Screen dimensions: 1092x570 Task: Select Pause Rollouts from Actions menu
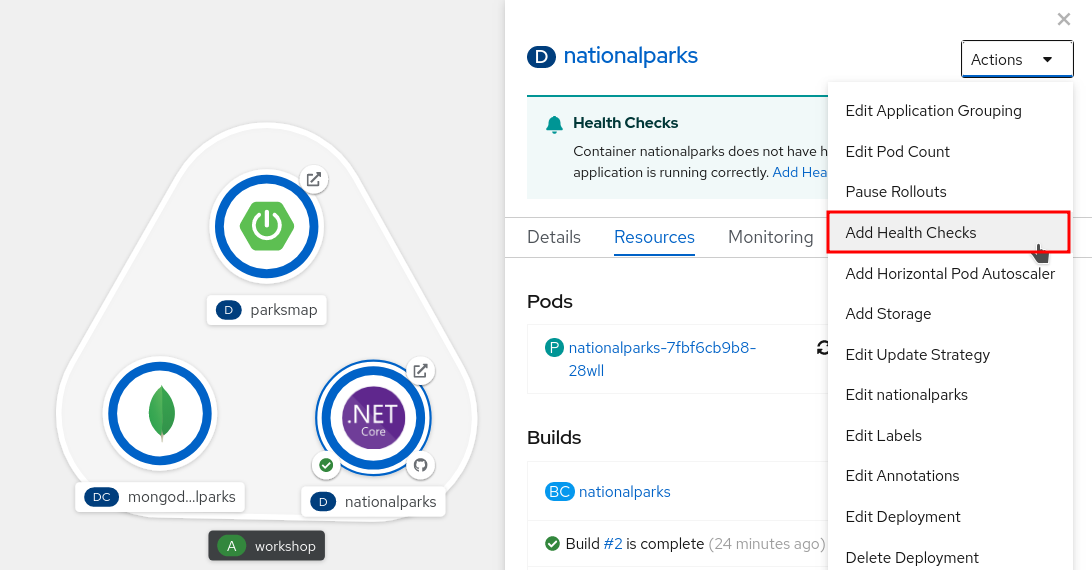click(895, 192)
